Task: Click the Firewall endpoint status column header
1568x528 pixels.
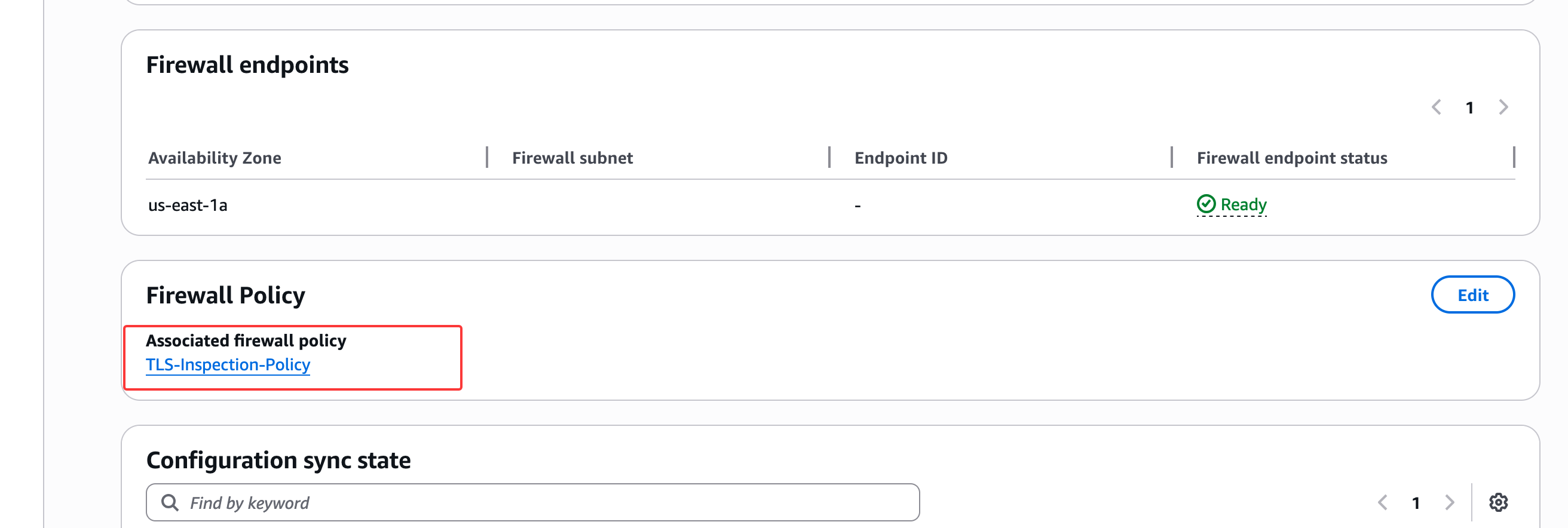Action: click(x=1292, y=158)
